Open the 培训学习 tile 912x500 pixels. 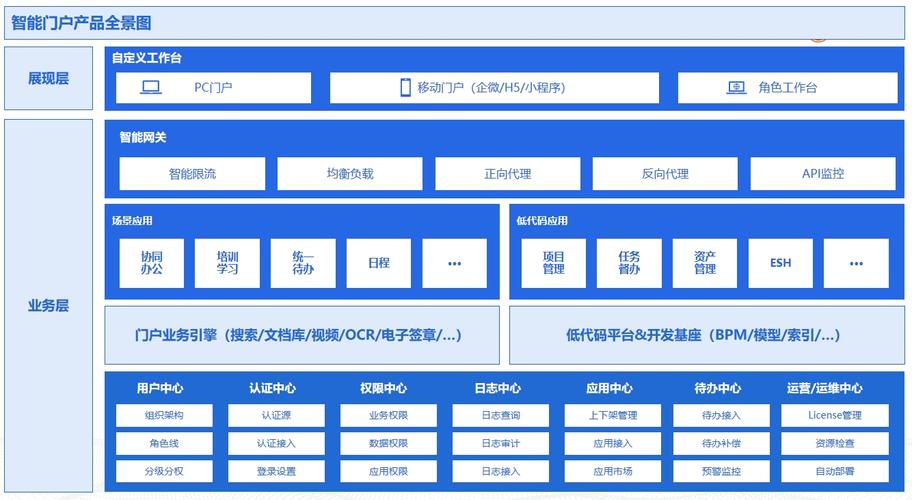tap(227, 263)
